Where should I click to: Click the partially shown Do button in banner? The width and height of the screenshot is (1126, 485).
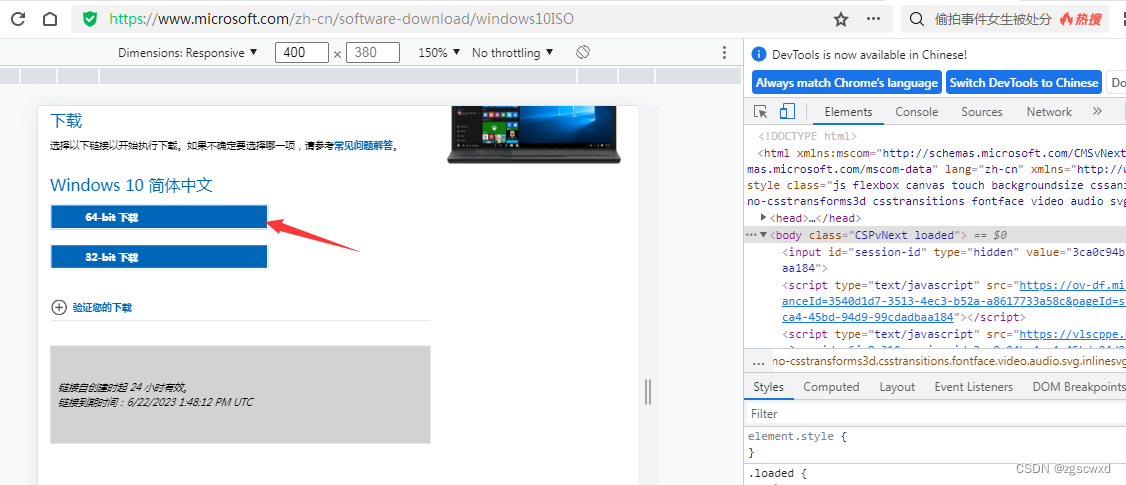[1116, 83]
